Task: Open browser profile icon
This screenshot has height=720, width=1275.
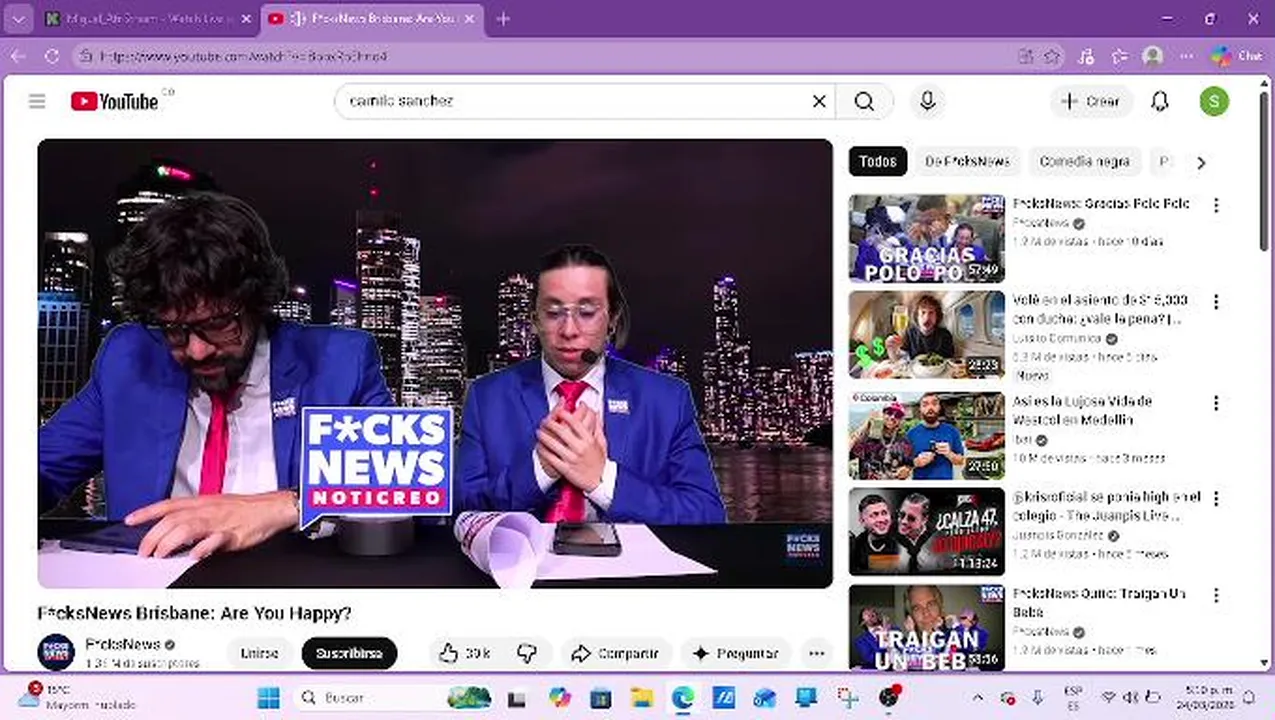Action: pos(1152,56)
